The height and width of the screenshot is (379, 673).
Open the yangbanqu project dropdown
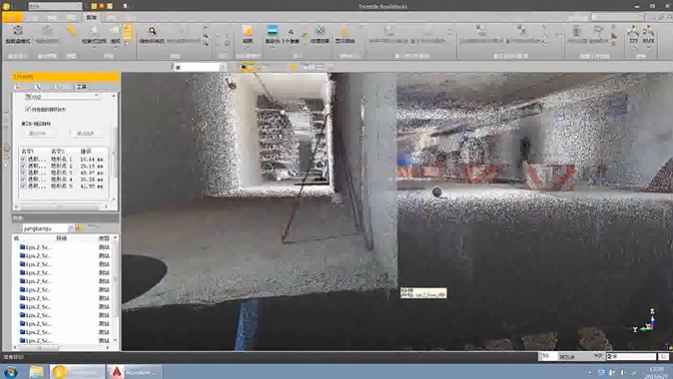pyautogui.click(x=45, y=228)
